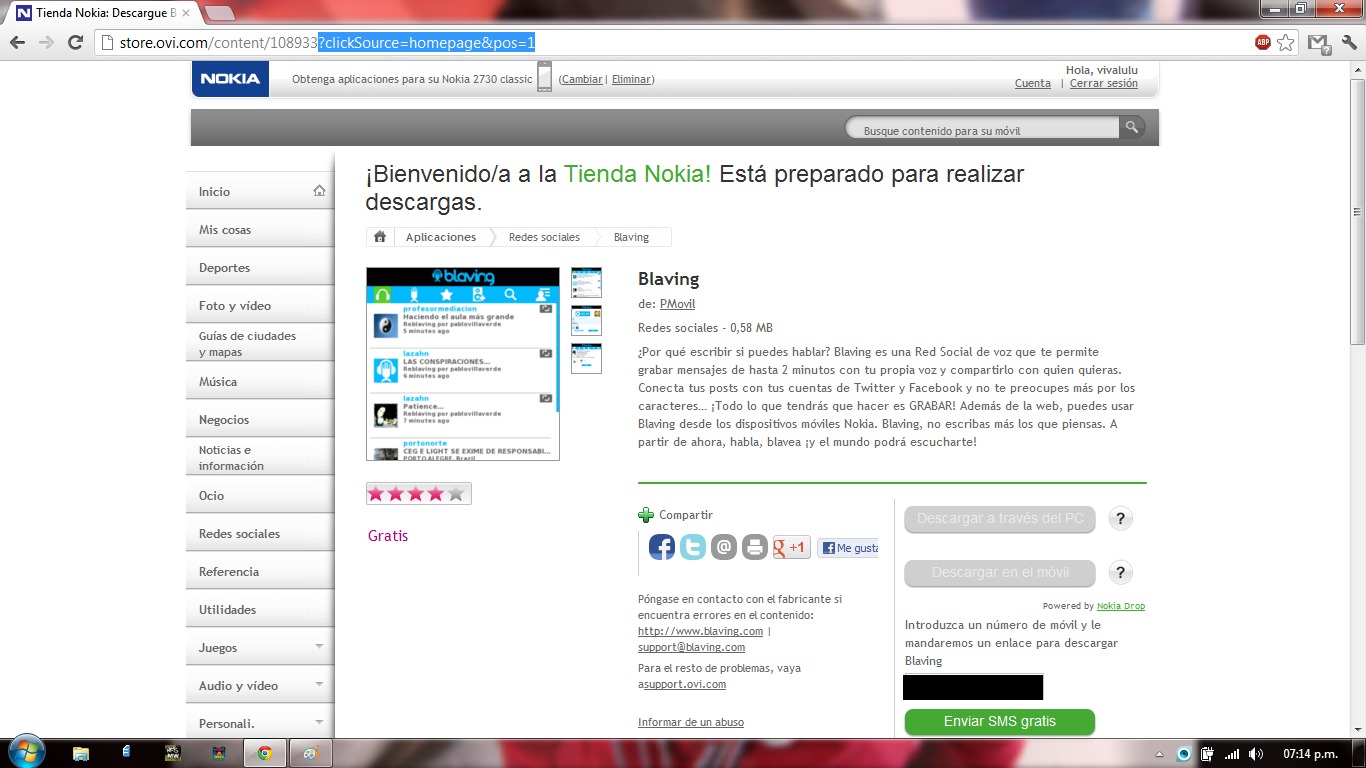Click the Google +1 button
Image resolution: width=1366 pixels, height=768 pixels.
[x=791, y=547]
